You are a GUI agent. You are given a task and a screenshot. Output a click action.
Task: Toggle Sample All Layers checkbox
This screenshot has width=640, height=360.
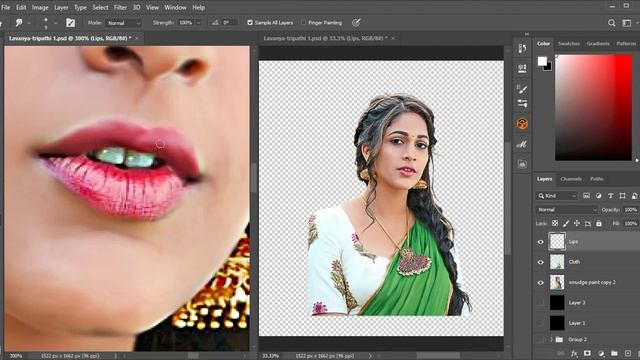(x=250, y=23)
